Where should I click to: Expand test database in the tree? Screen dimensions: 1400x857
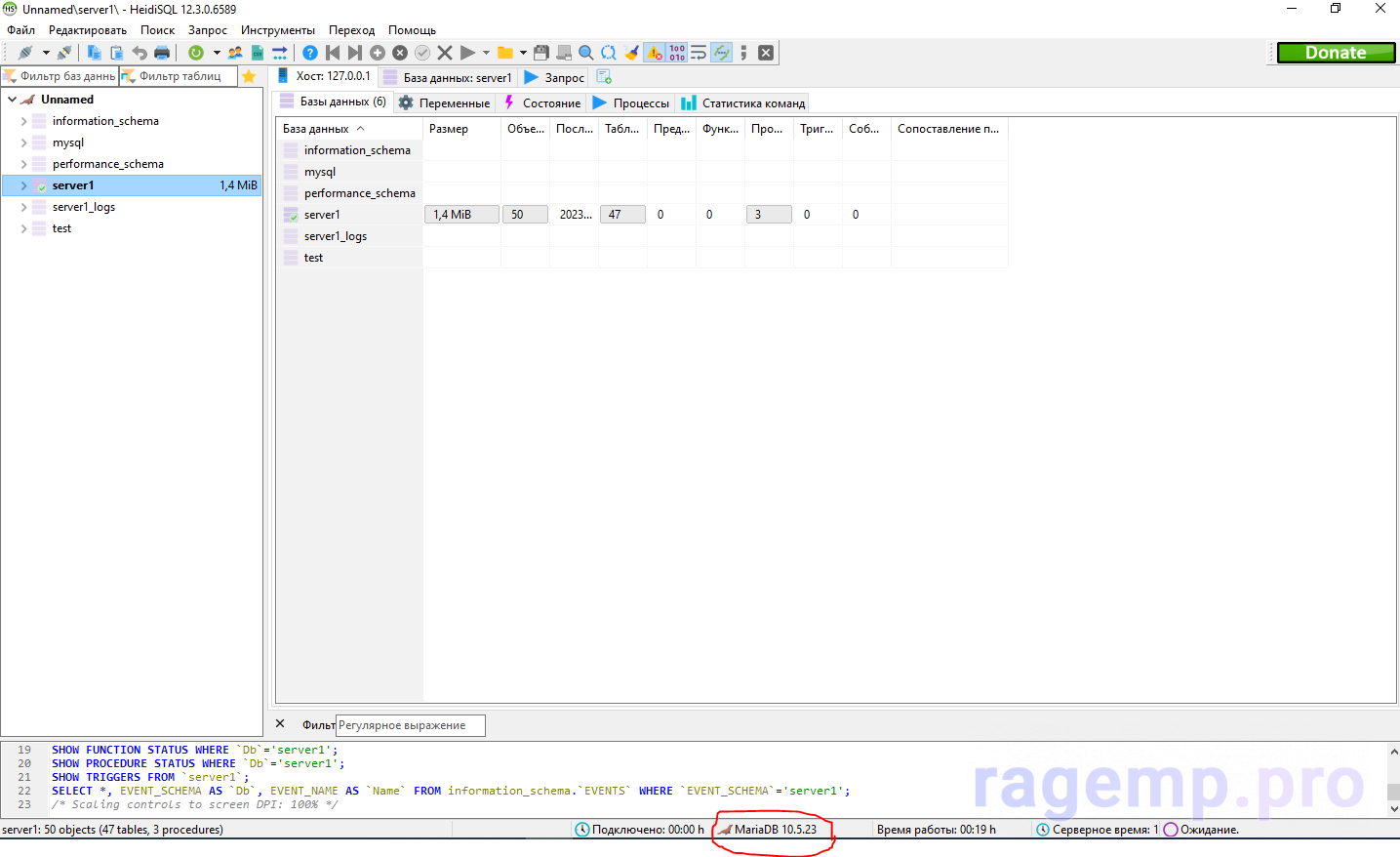tap(23, 228)
